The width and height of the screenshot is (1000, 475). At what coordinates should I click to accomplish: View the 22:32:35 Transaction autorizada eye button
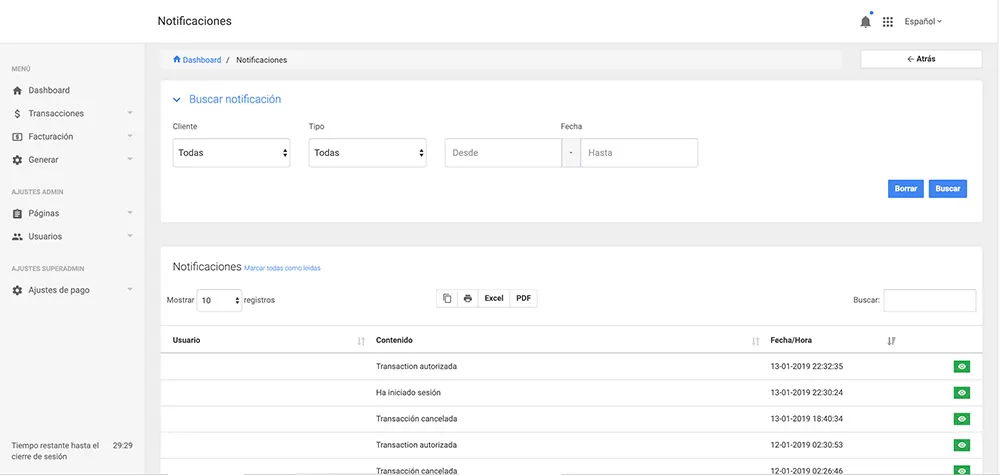pyautogui.click(x=961, y=367)
